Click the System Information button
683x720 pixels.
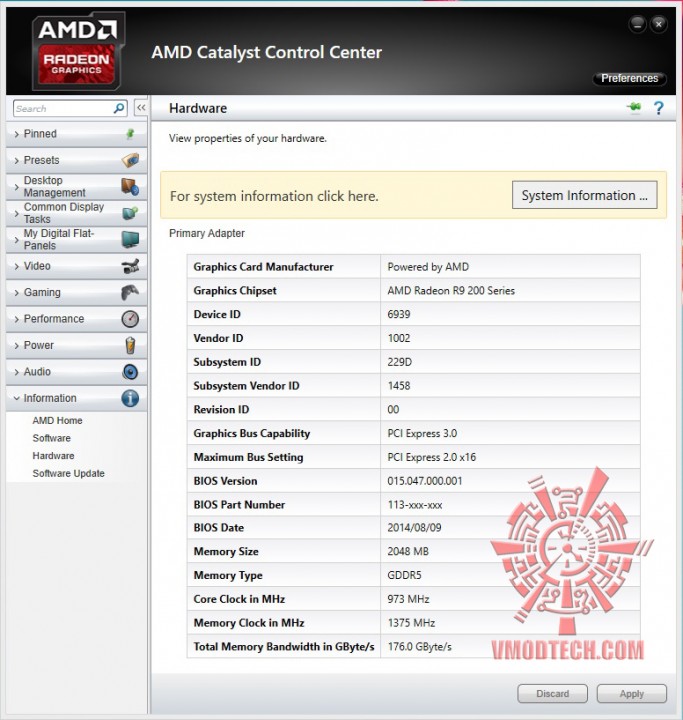[584, 195]
